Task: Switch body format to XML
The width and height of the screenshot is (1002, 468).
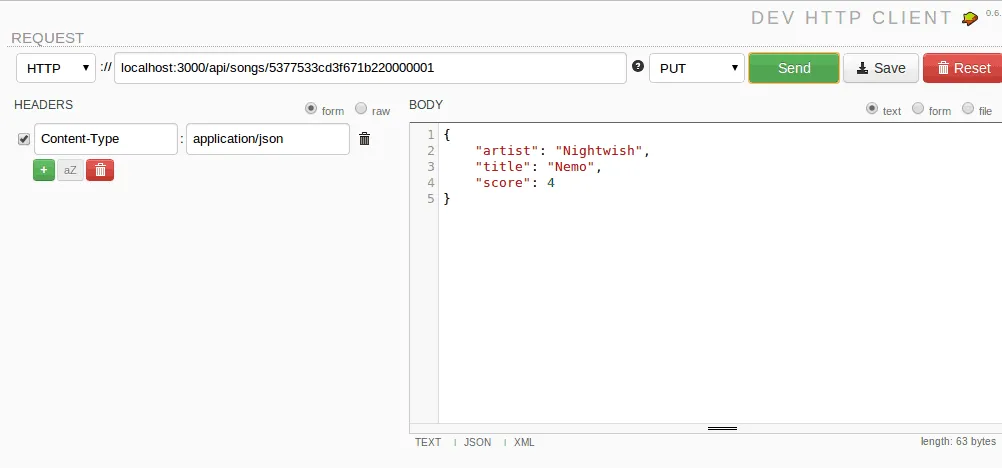Action: [x=523, y=442]
